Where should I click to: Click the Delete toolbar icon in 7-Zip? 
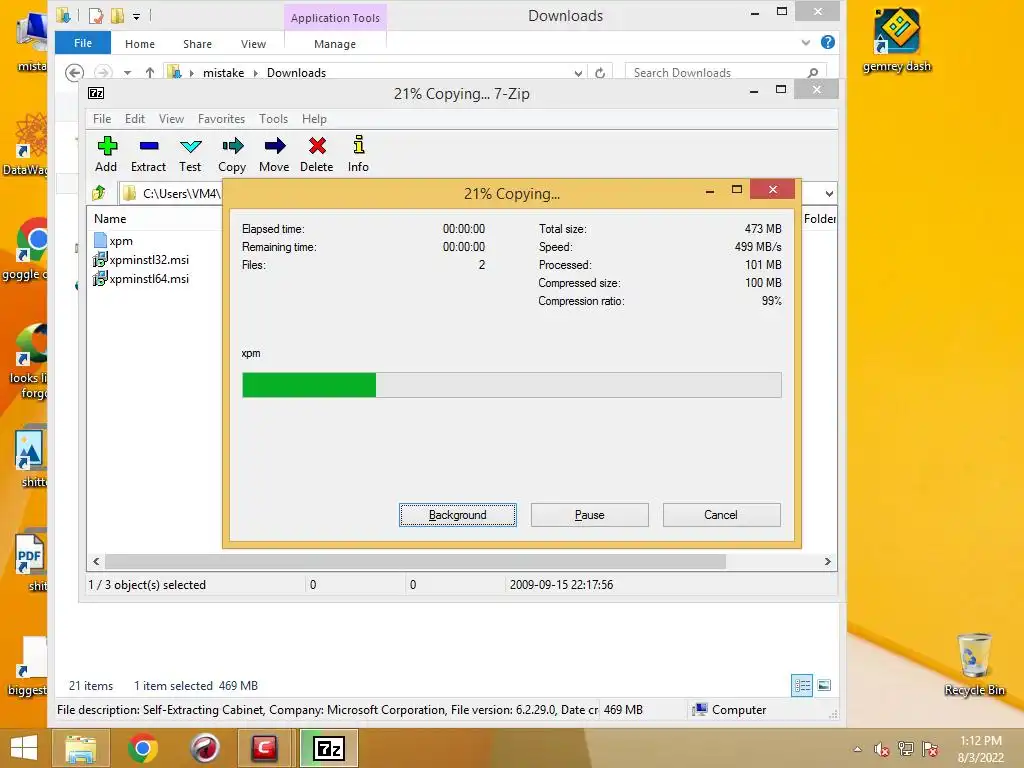317,154
